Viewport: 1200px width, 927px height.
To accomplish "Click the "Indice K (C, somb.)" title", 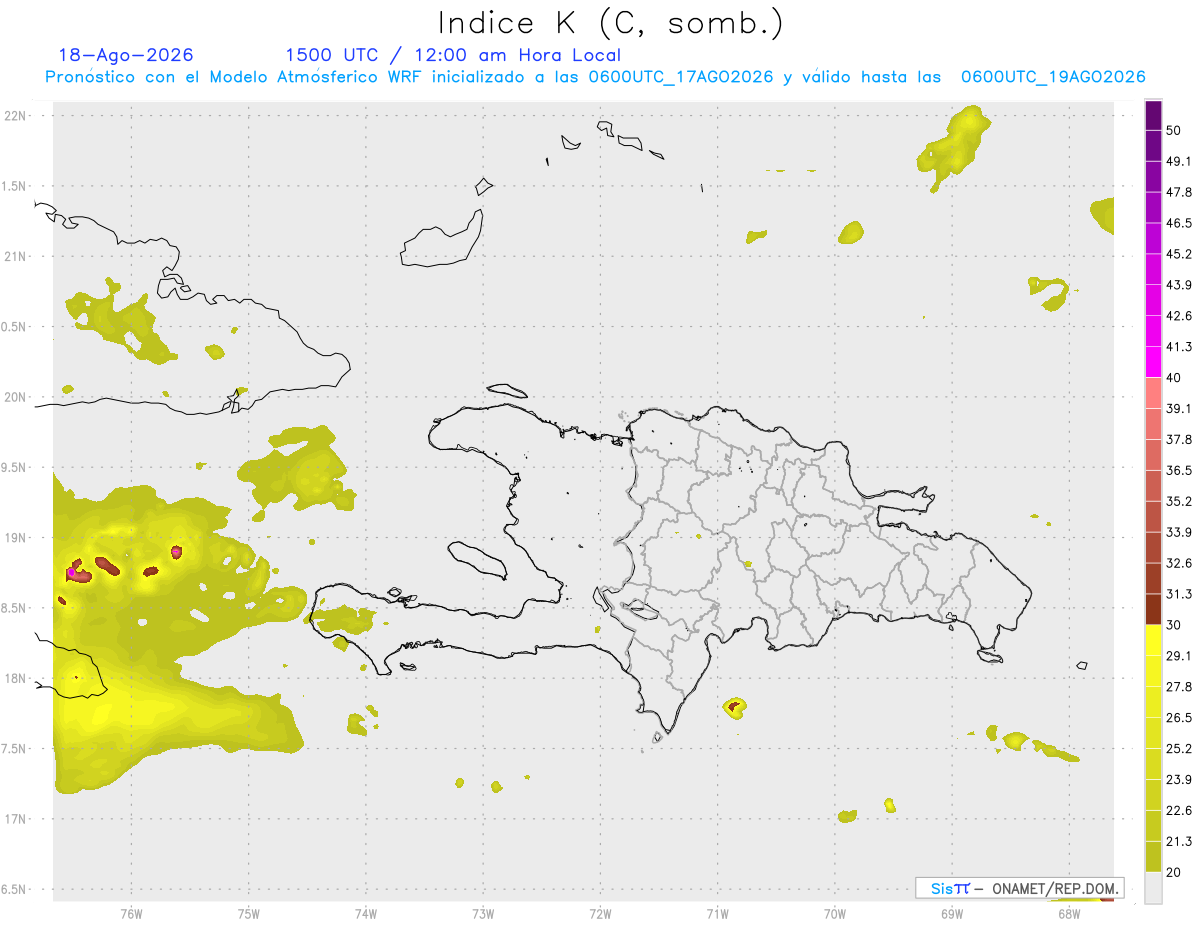I will (611, 23).
